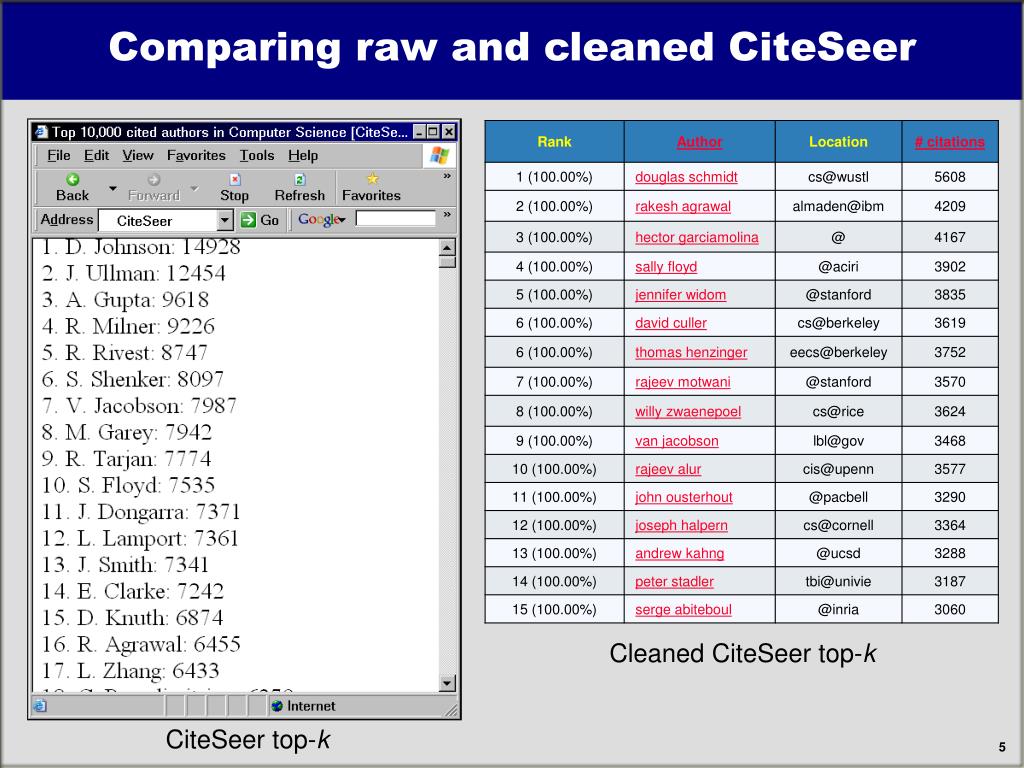Sort by the # citations header link
This screenshot has width=1024, height=768.
950,142
